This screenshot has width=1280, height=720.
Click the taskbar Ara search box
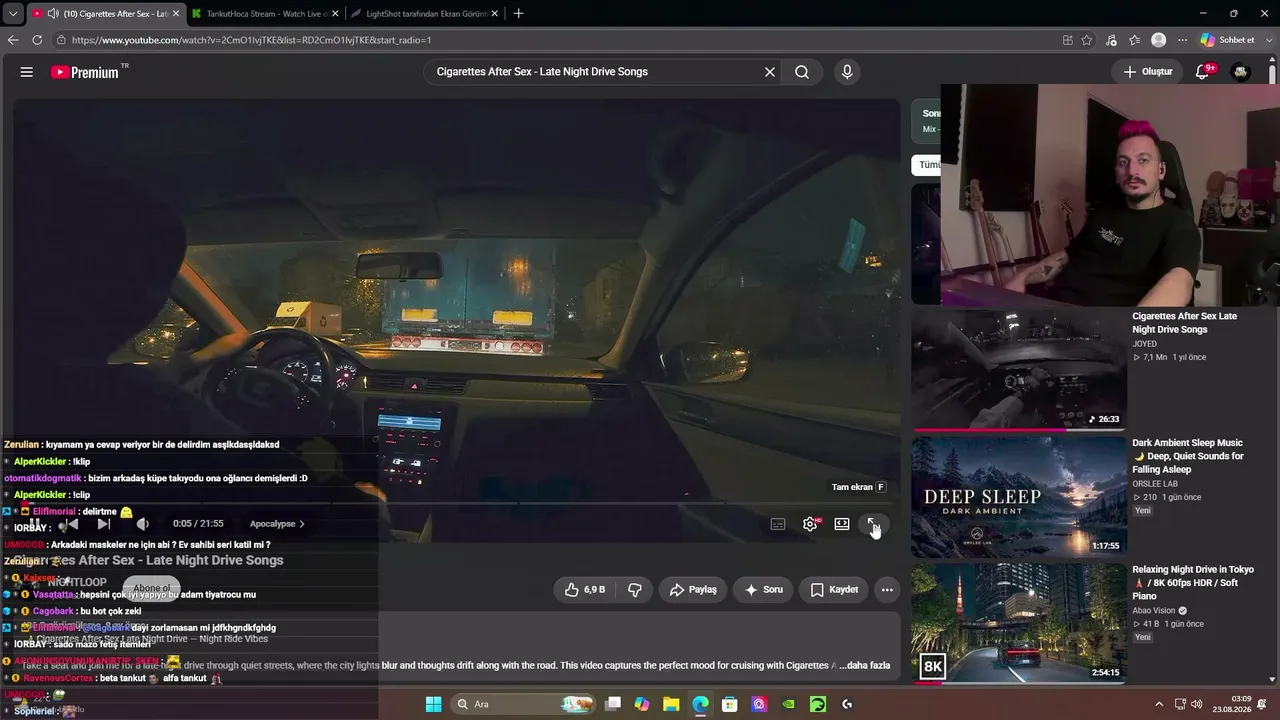tap(523, 704)
